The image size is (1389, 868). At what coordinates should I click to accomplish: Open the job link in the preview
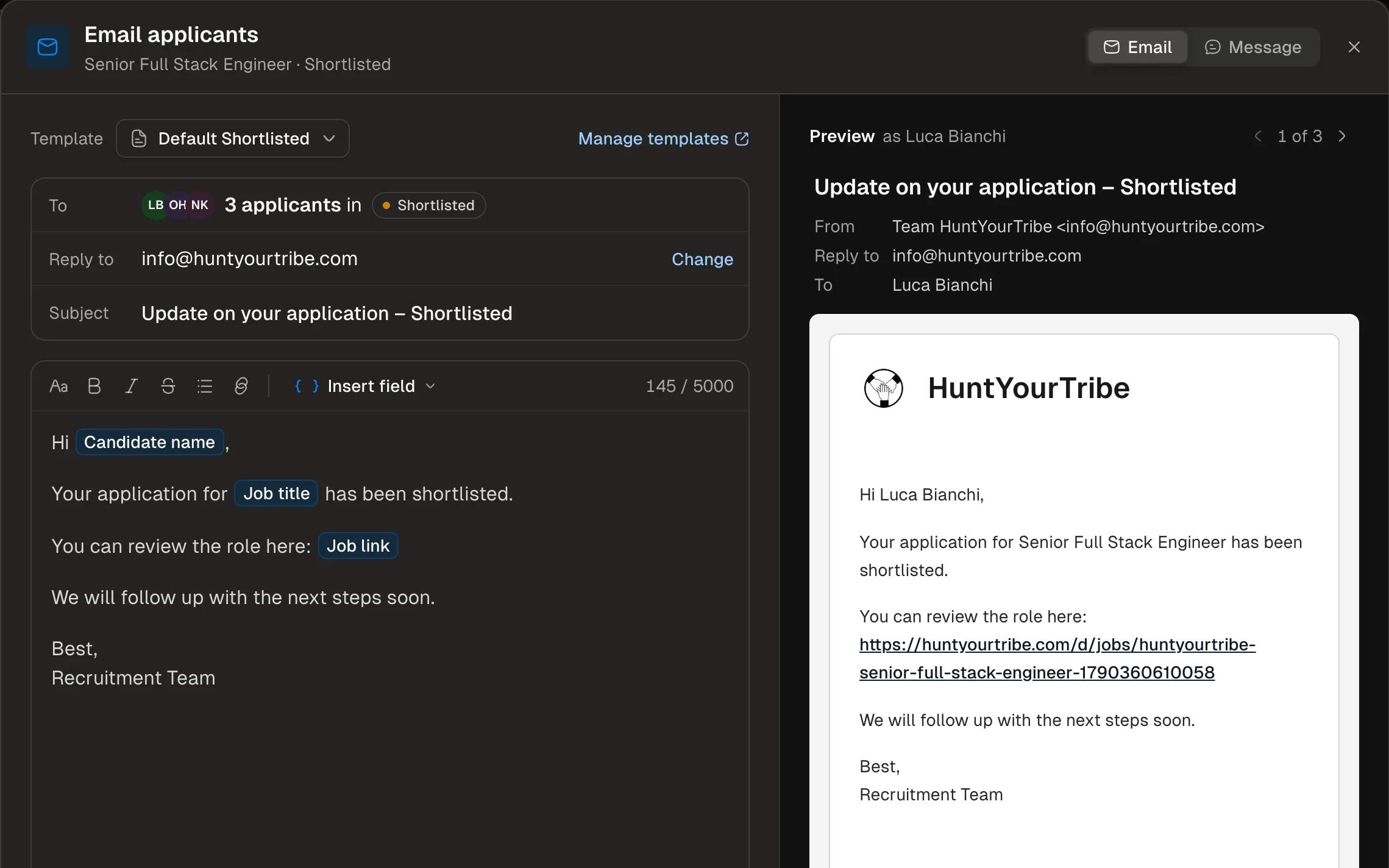[1057, 659]
